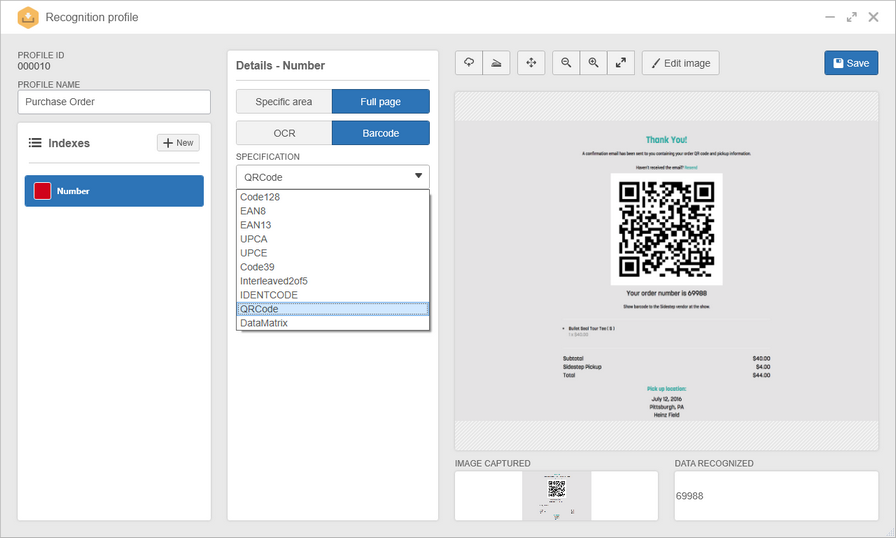
Task: Switch to the Specific area option
Action: tap(284, 102)
